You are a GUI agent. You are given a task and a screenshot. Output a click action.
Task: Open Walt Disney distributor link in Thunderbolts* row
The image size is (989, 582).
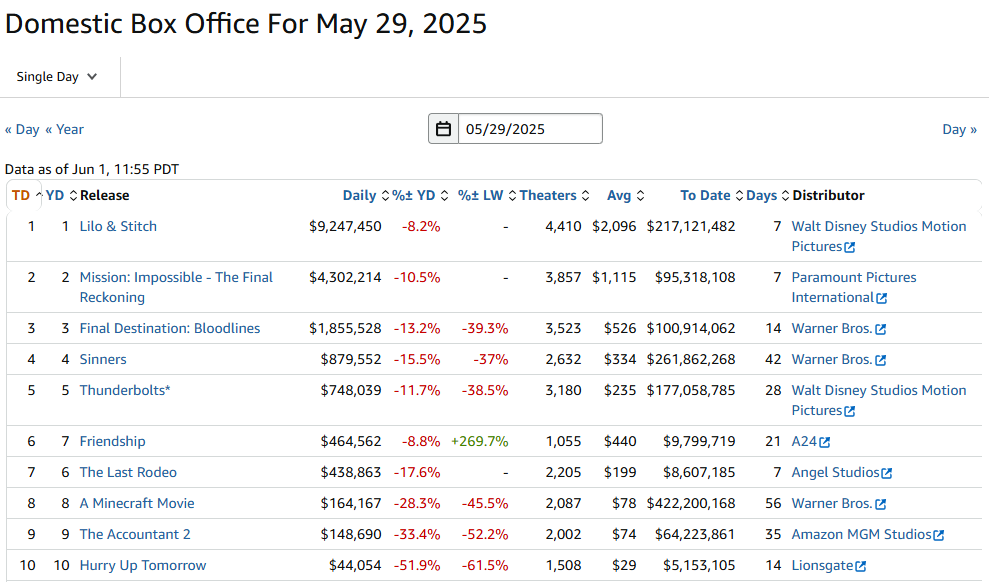point(879,400)
